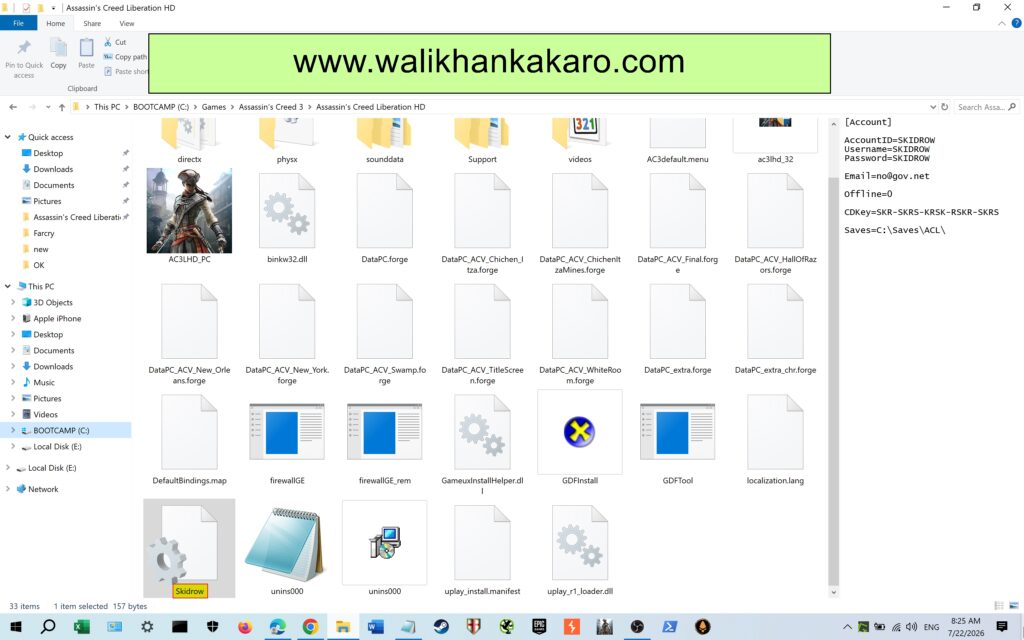Image resolution: width=1024 pixels, height=640 pixels.
Task: Select the Skidrow configuration file
Action: [189, 549]
